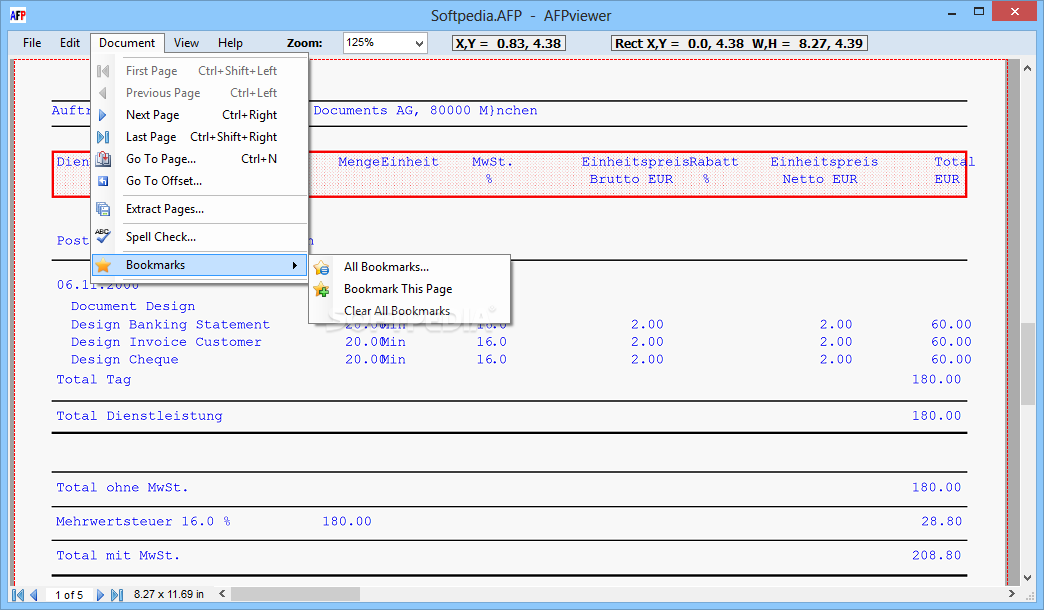Click the Go To Page icon in menu
The width and height of the screenshot is (1044, 610).
click(x=103, y=158)
